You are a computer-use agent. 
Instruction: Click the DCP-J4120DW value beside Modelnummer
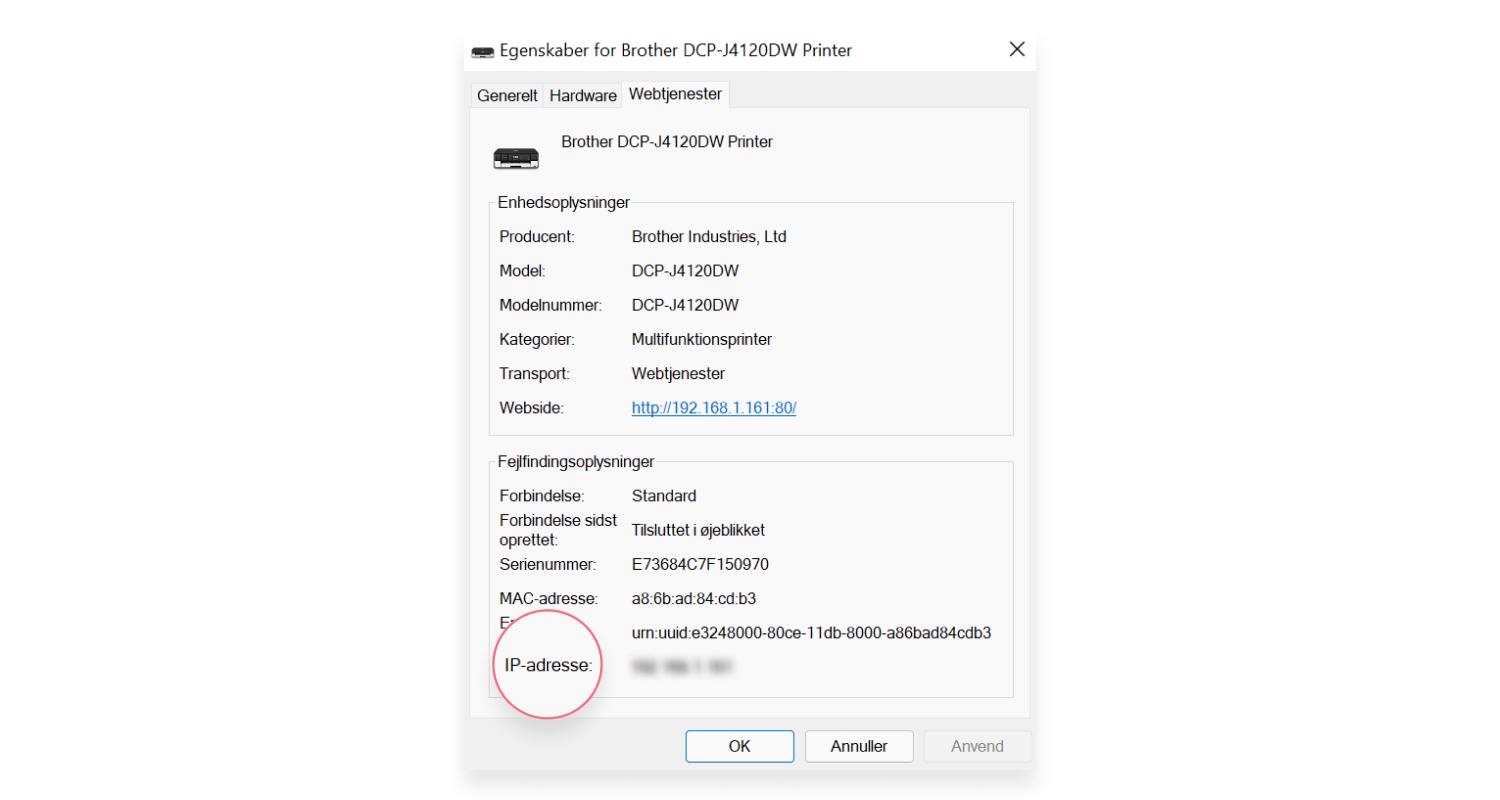[x=685, y=305]
